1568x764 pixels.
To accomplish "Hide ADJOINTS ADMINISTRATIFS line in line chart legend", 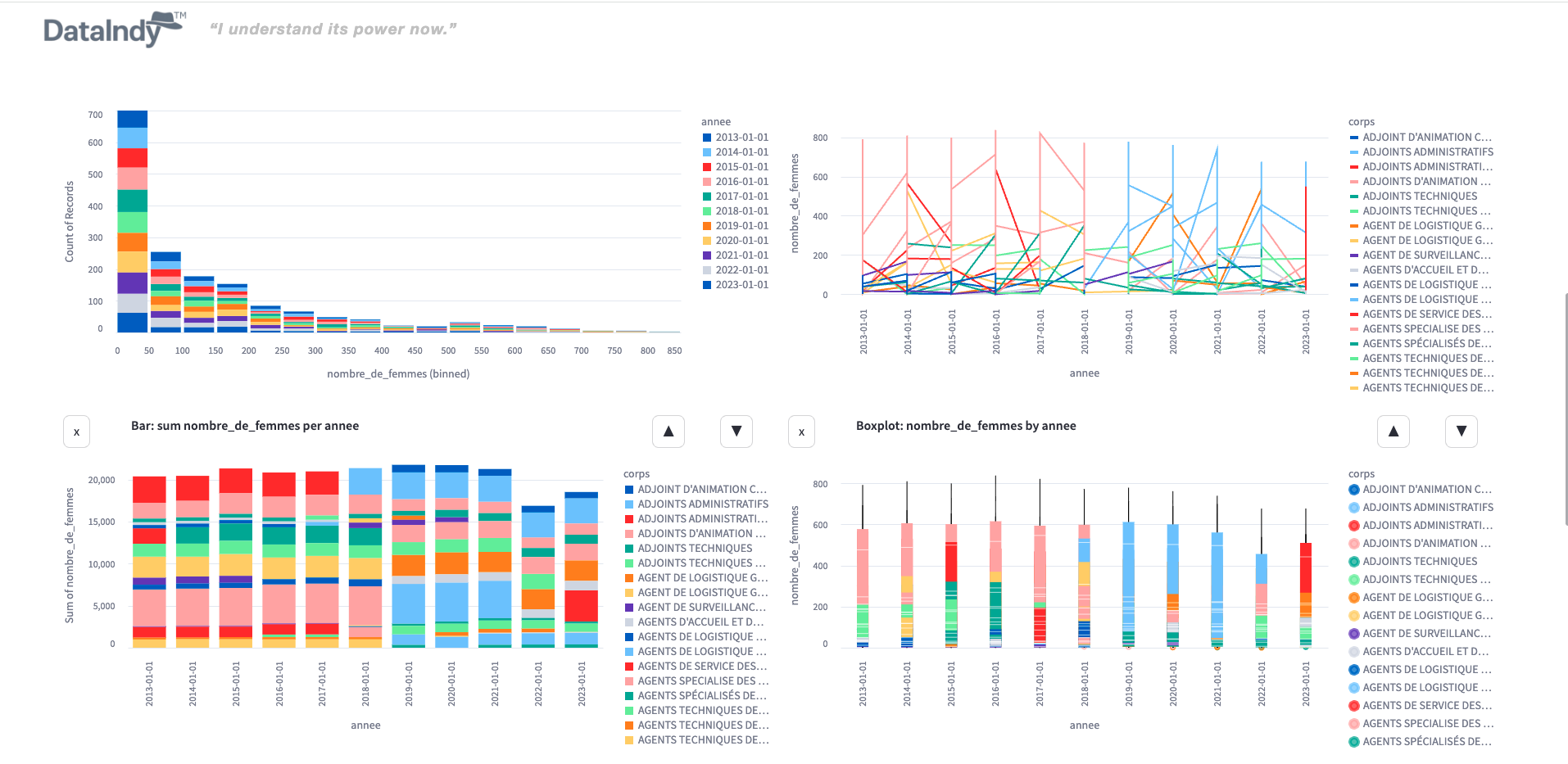I will tap(1427, 152).
